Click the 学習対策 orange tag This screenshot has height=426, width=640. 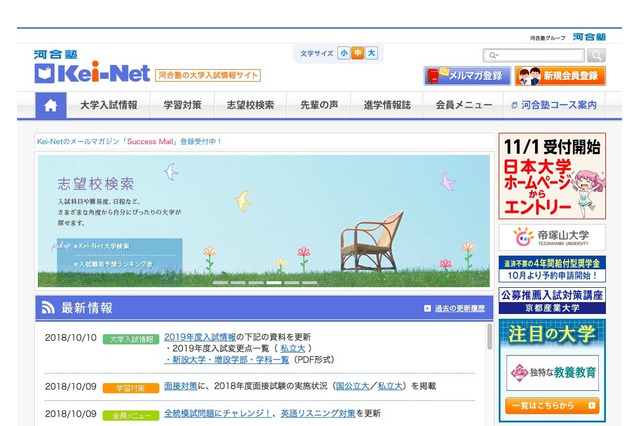131,388
